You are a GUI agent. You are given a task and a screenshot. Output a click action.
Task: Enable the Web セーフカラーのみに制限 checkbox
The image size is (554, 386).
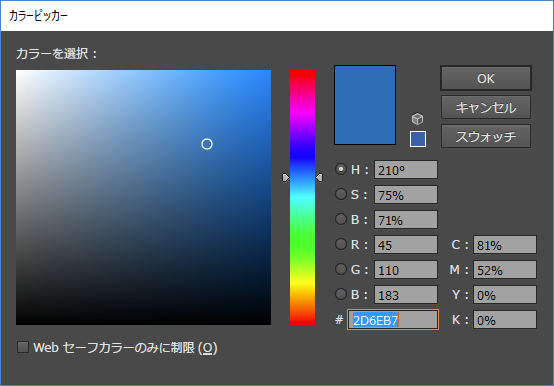tap(23, 347)
